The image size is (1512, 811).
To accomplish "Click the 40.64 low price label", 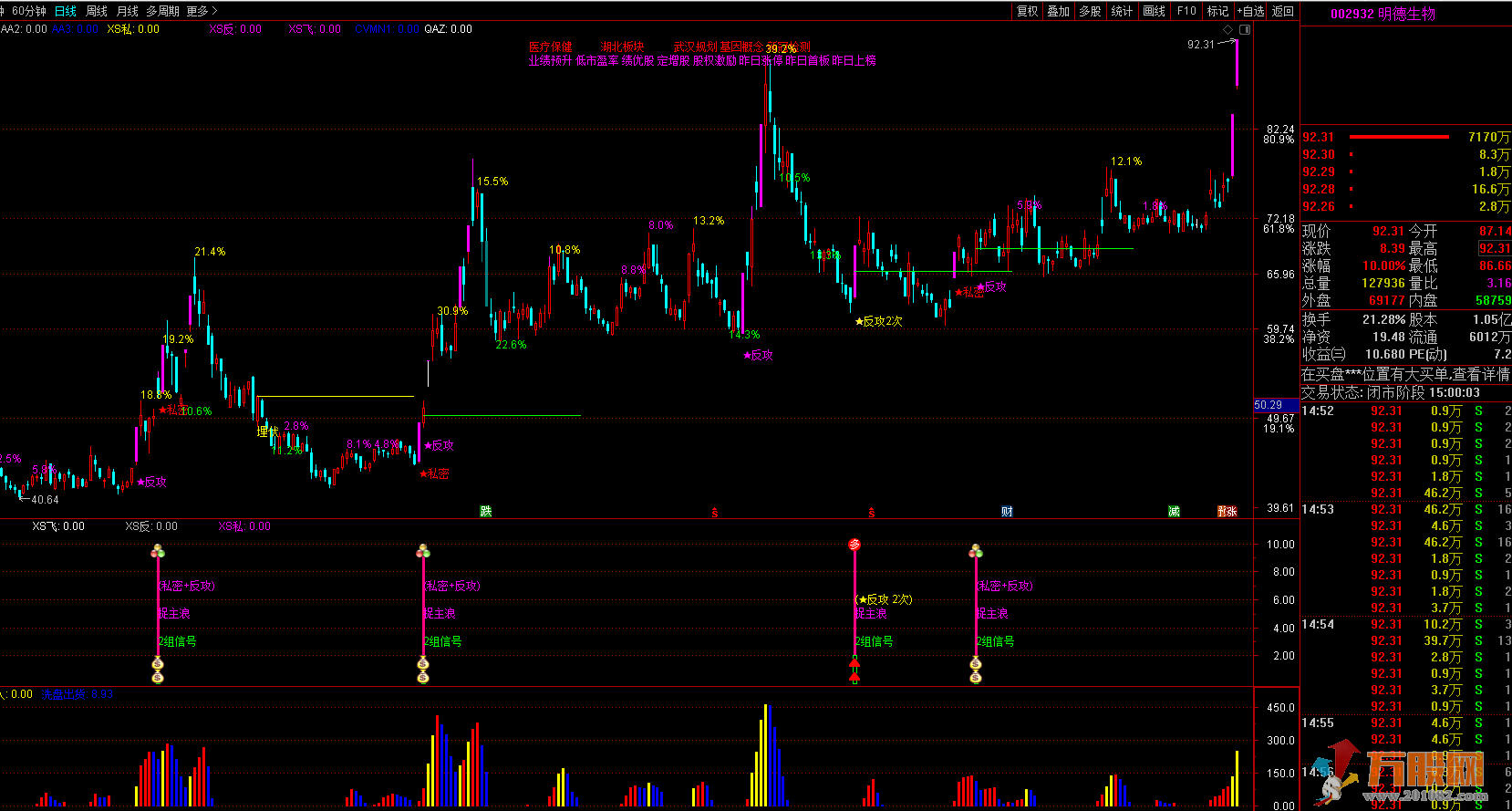I will click(45, 500).
